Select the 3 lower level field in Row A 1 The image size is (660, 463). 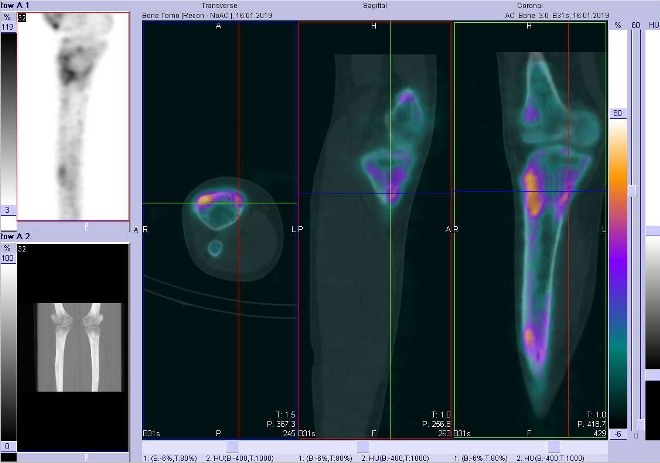(8, 210)
